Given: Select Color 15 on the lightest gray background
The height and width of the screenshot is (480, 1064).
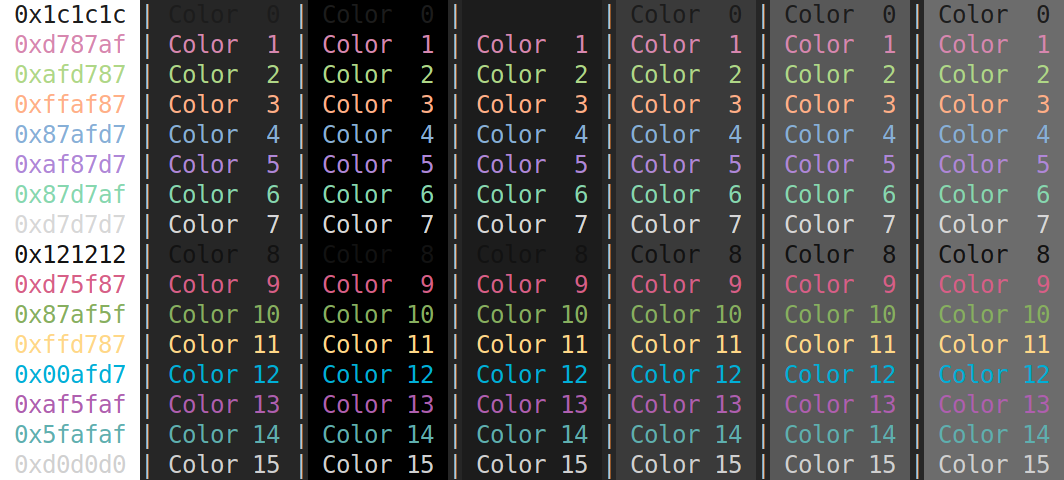Looking at the screenshot, I should pyautogui.click(x=994, y=465).
